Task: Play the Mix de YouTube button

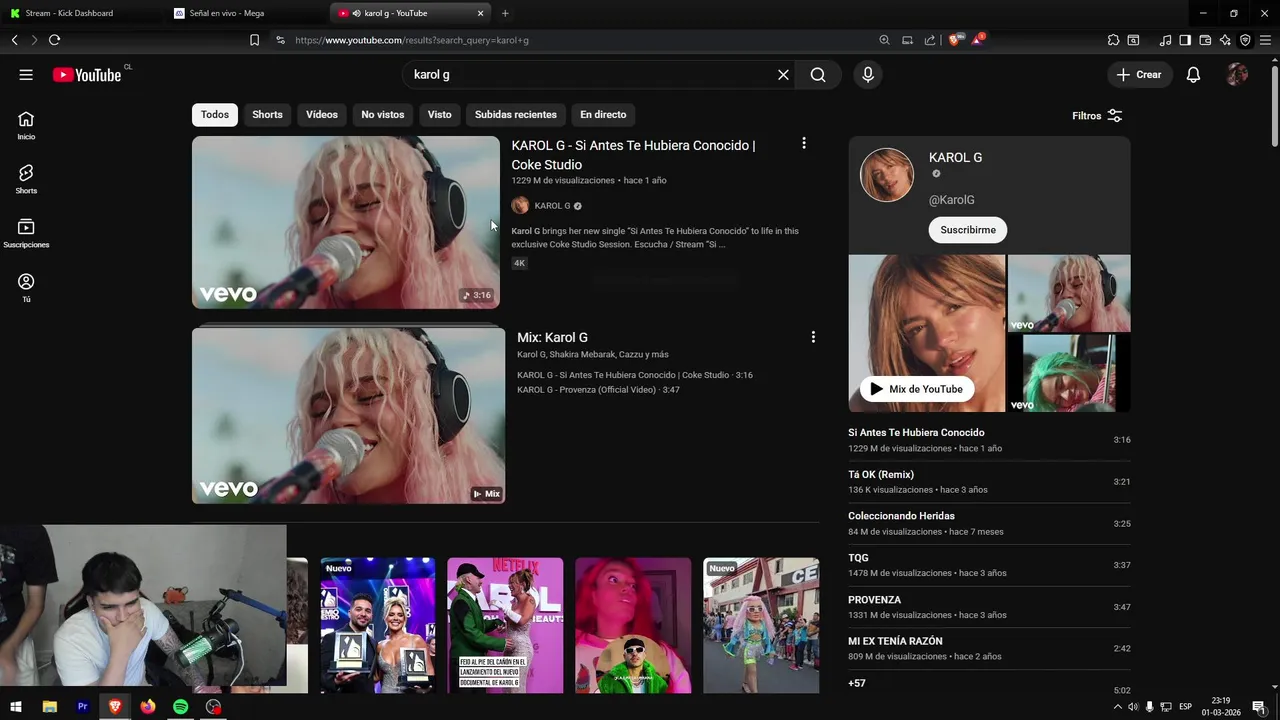Action: 917,389
